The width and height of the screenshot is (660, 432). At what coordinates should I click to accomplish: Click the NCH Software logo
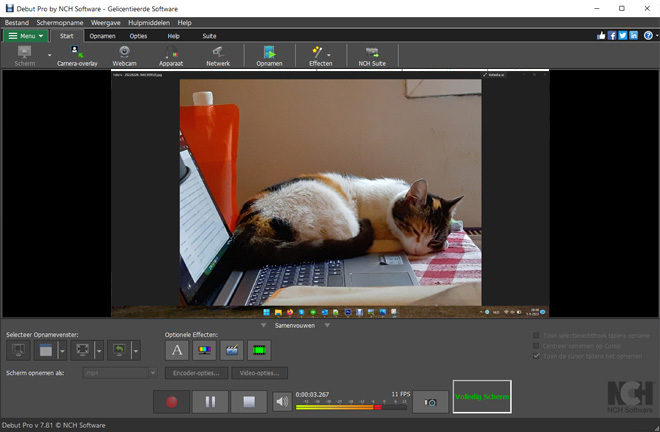630,397
